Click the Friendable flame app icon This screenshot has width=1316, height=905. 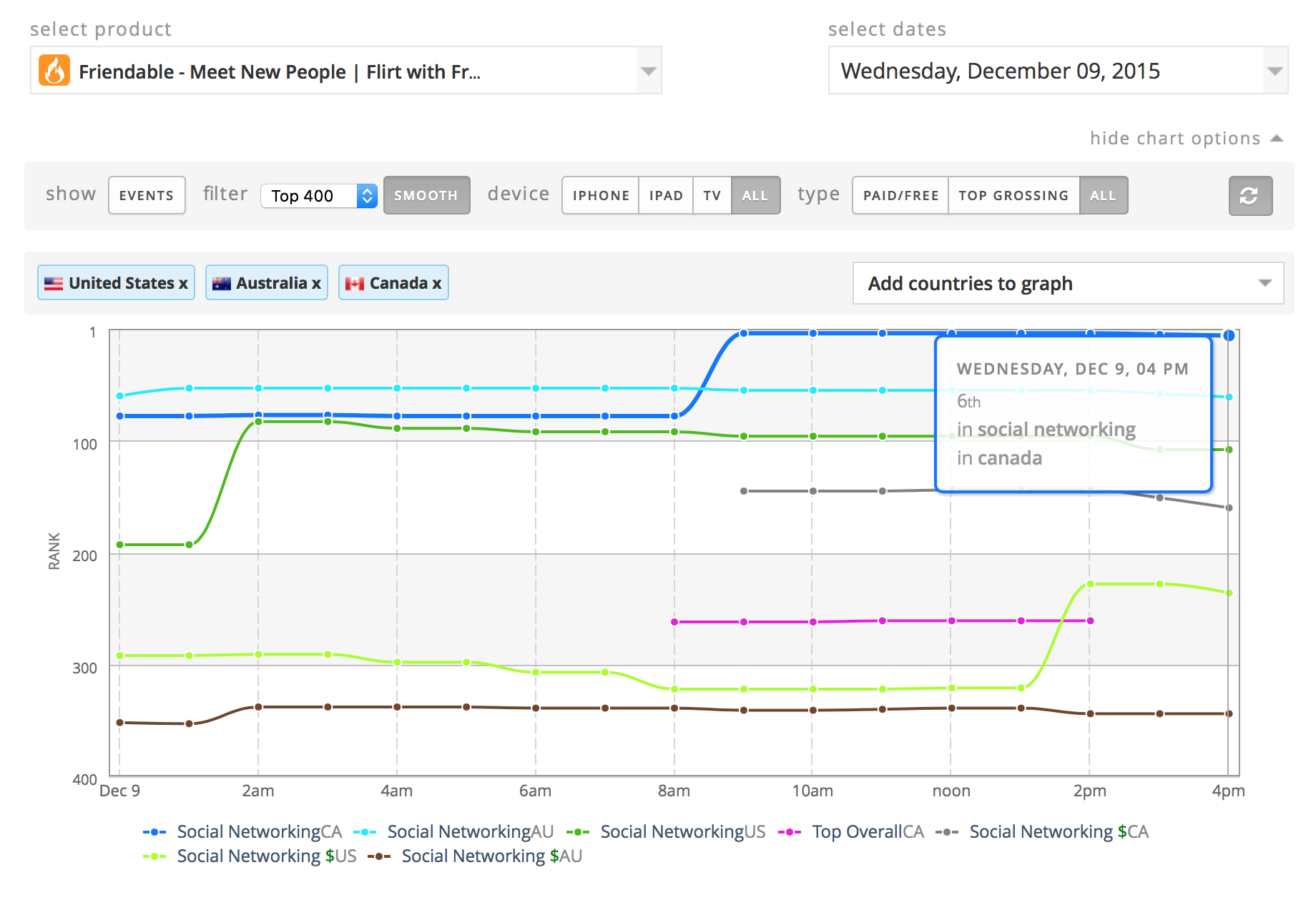56,71
